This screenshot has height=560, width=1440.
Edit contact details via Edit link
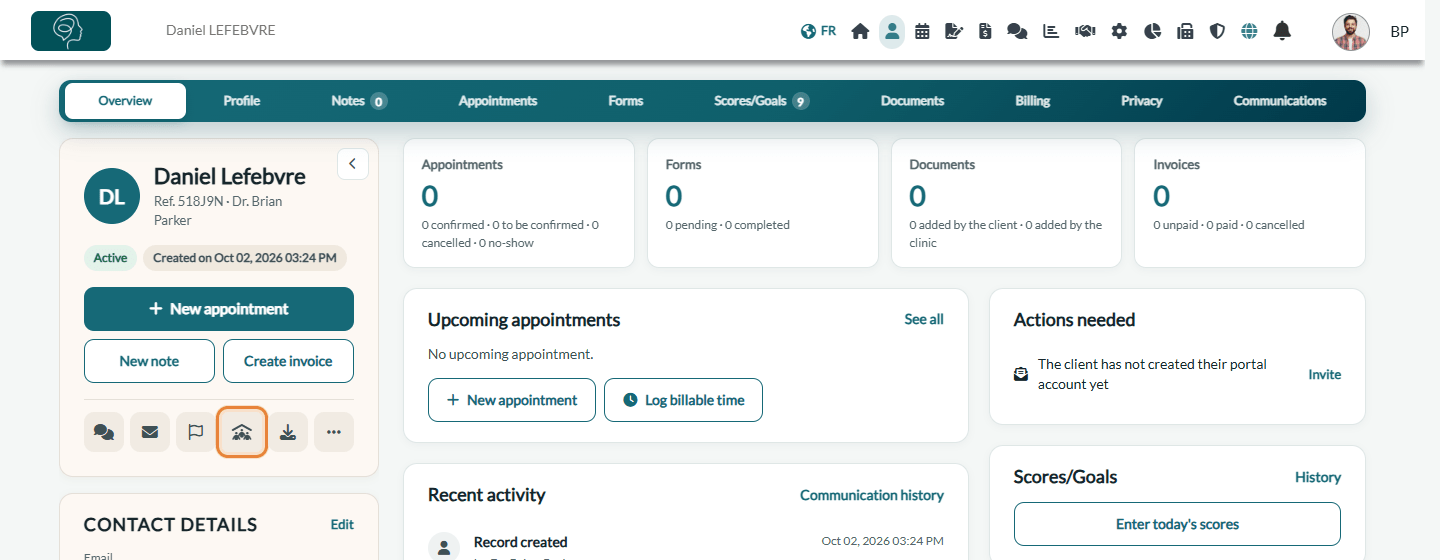pos(342,524)
